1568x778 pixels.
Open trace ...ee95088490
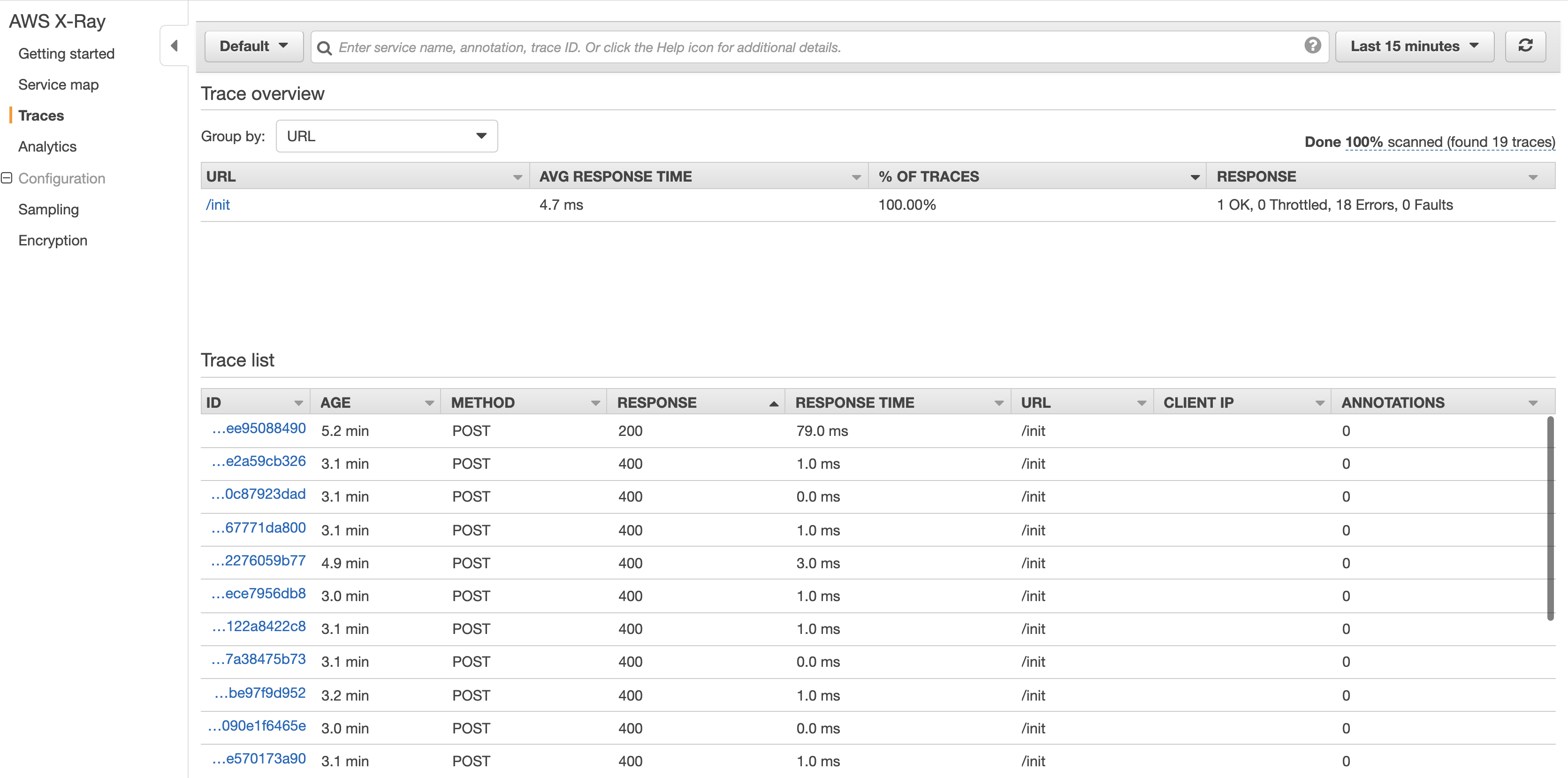point(259,428)
